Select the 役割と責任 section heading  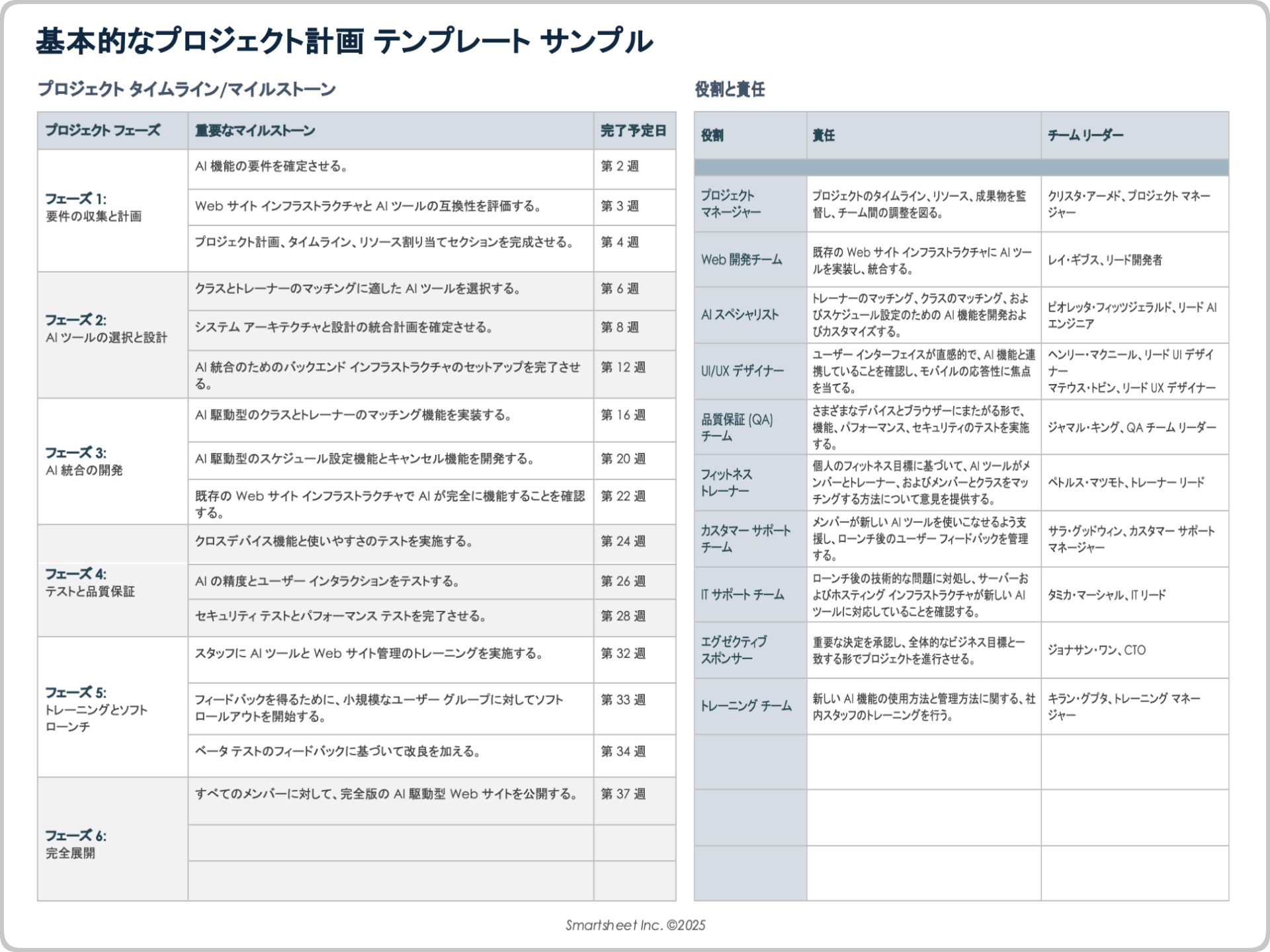click(x=730, y=89)
